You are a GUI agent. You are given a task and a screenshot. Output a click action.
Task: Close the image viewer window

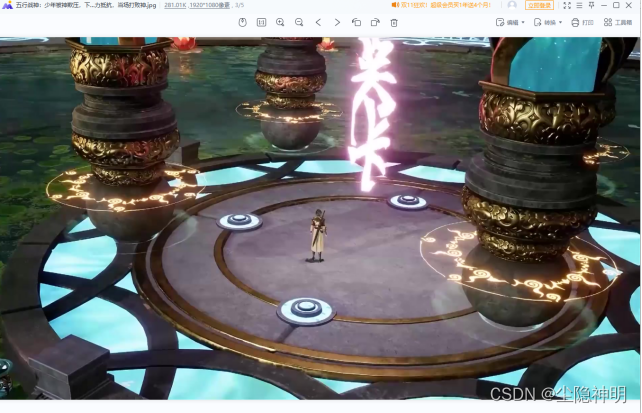629,5
